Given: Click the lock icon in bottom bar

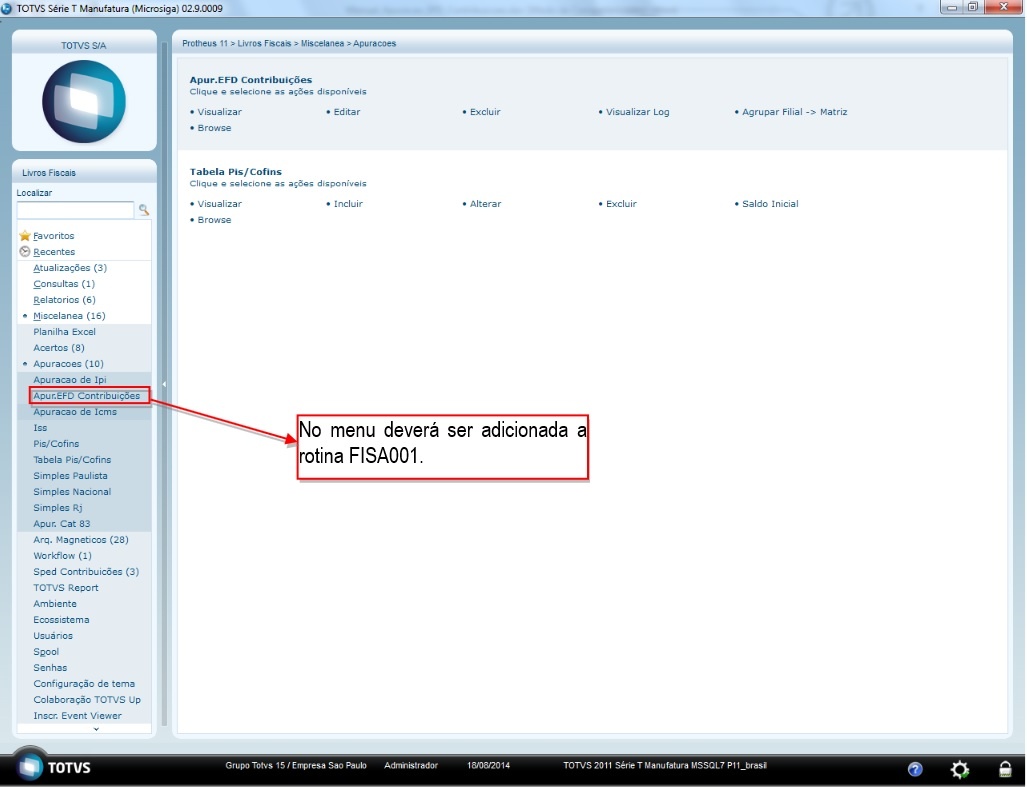Looking at the screenshot, I should (1005, 769).
